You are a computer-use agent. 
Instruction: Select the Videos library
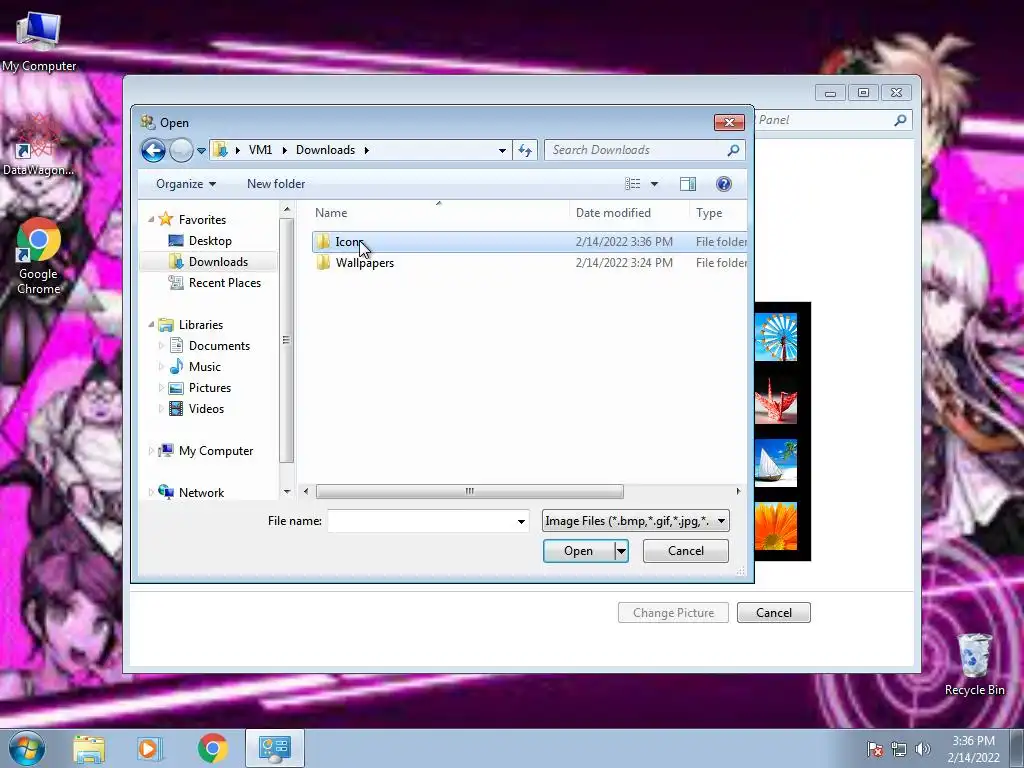coord(206,409)
